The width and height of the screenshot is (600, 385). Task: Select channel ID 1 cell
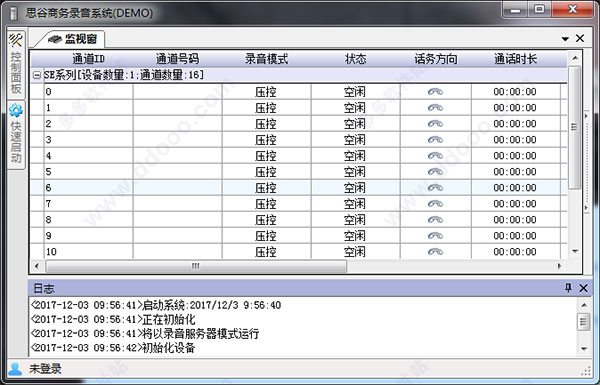click(x=88, y=108)
